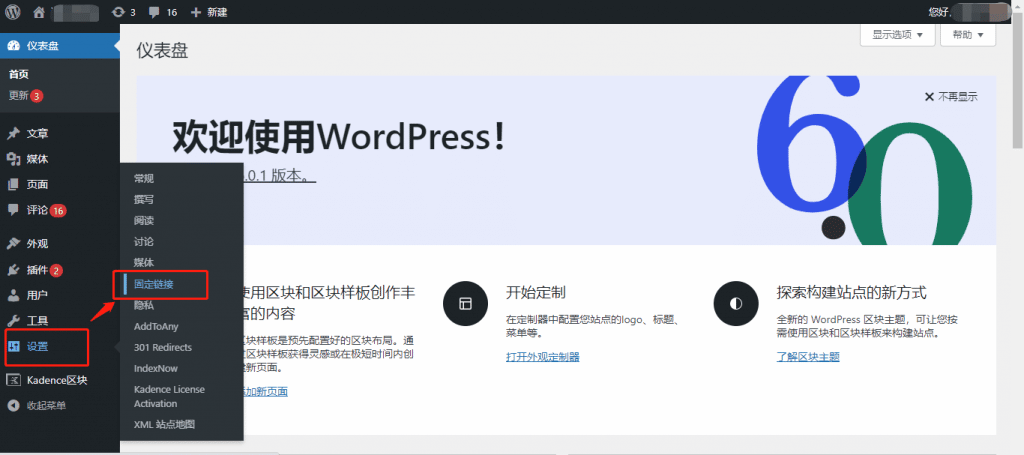Click the plus icon beside 新建
Image resolution: width=1024 pixels, height=455 pixels.
click(196, 12)
